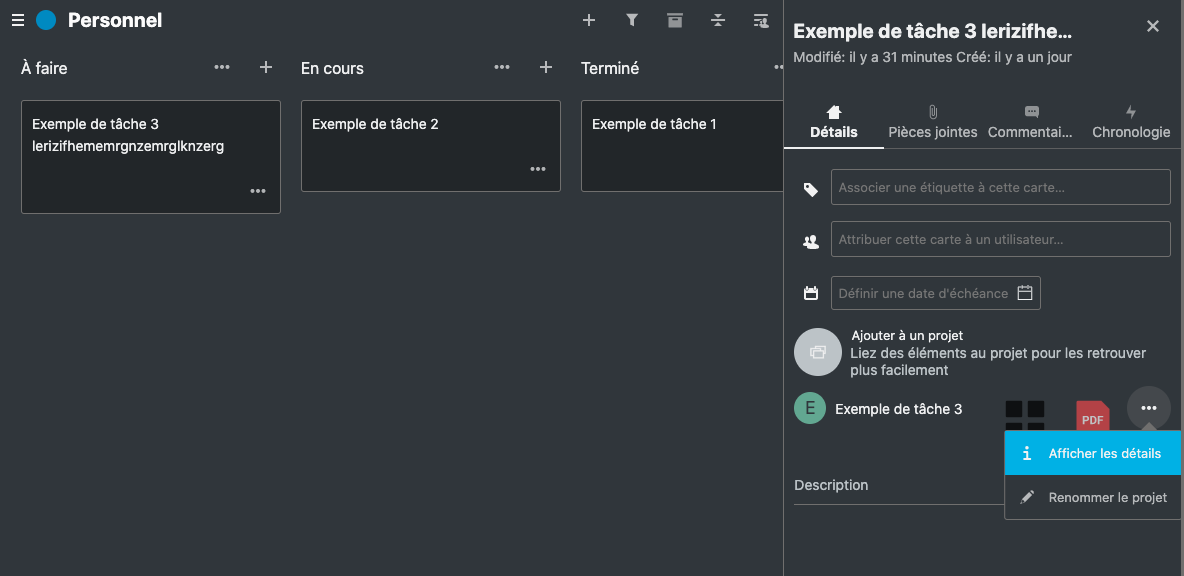Image resolution: width=1184 pixels, height=576 pixels.
Task: Open the En cours list options menu
Action: (x=502, y=67)
